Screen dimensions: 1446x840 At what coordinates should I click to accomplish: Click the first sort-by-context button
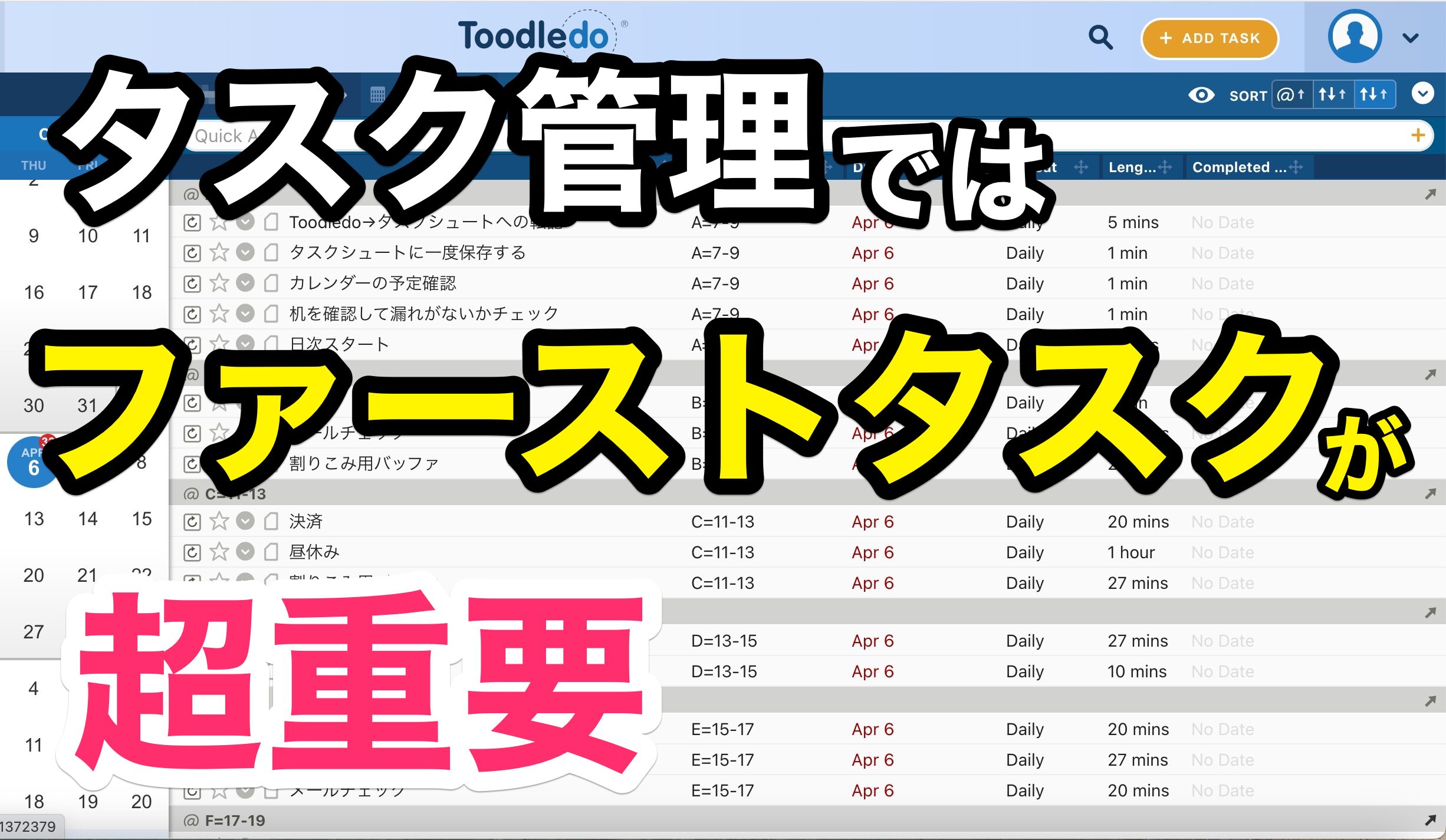click(1291, 95)
